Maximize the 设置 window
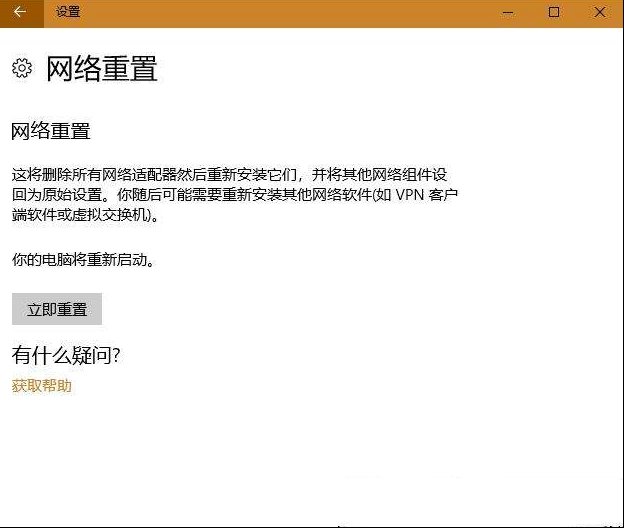The image size is (624, 528). click(554, 13)
